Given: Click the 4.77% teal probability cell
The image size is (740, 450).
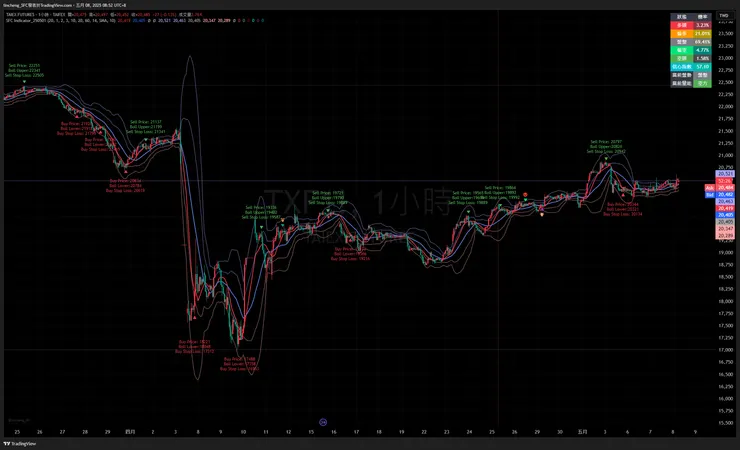Looking at the screenshot, I should click(702, 50).
